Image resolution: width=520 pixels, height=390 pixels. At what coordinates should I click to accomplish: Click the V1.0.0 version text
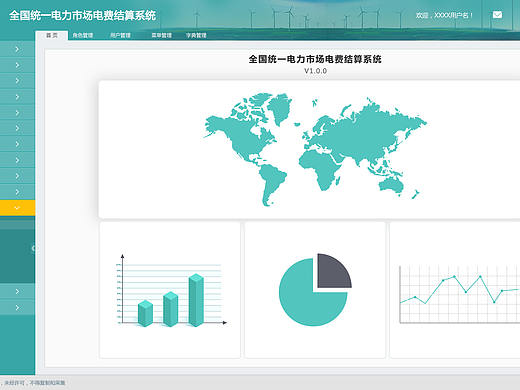click(x=315, y=71)
